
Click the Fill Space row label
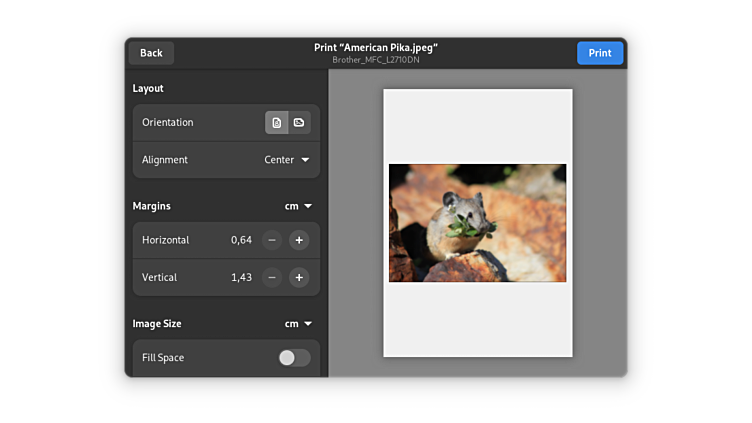[x=163, y=358]
